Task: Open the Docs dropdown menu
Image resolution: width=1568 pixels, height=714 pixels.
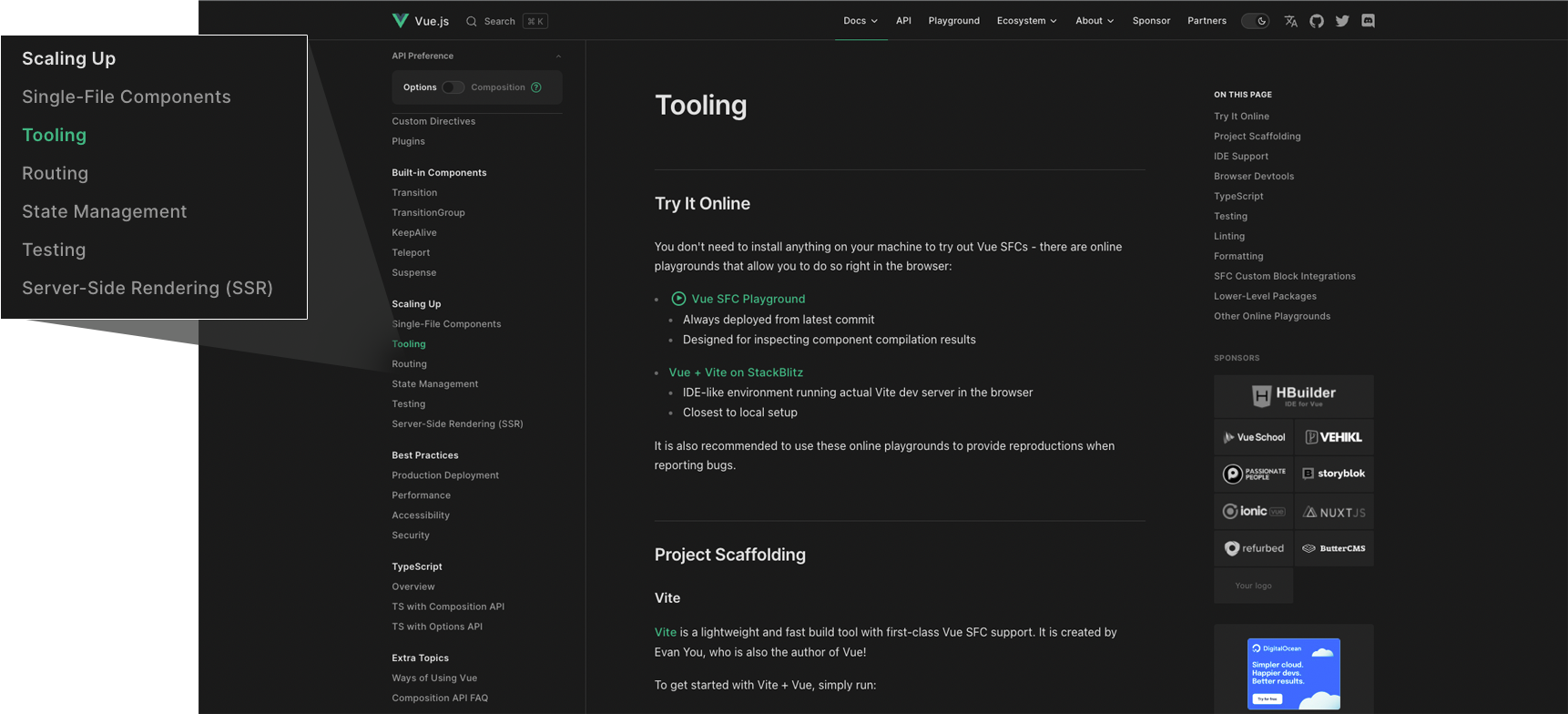Action: point(860,21)
